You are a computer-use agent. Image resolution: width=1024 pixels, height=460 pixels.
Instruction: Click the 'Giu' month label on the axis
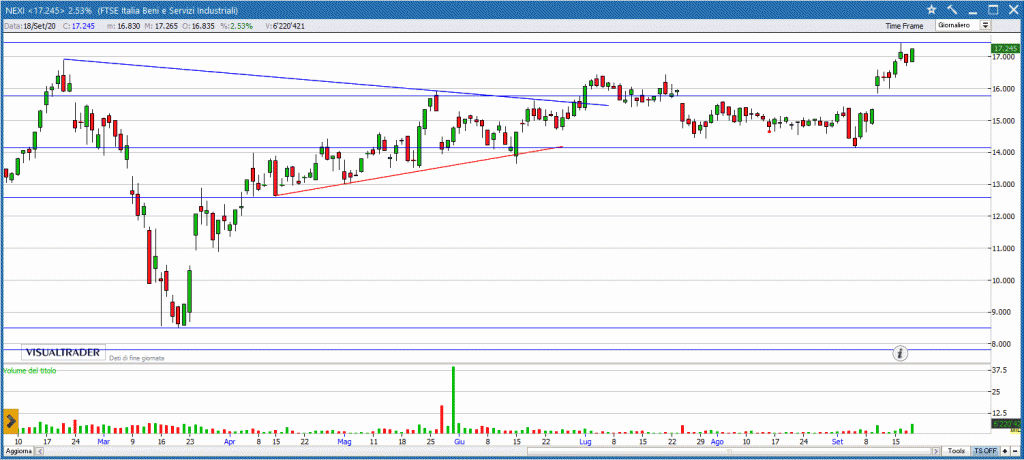click(459, 442)
